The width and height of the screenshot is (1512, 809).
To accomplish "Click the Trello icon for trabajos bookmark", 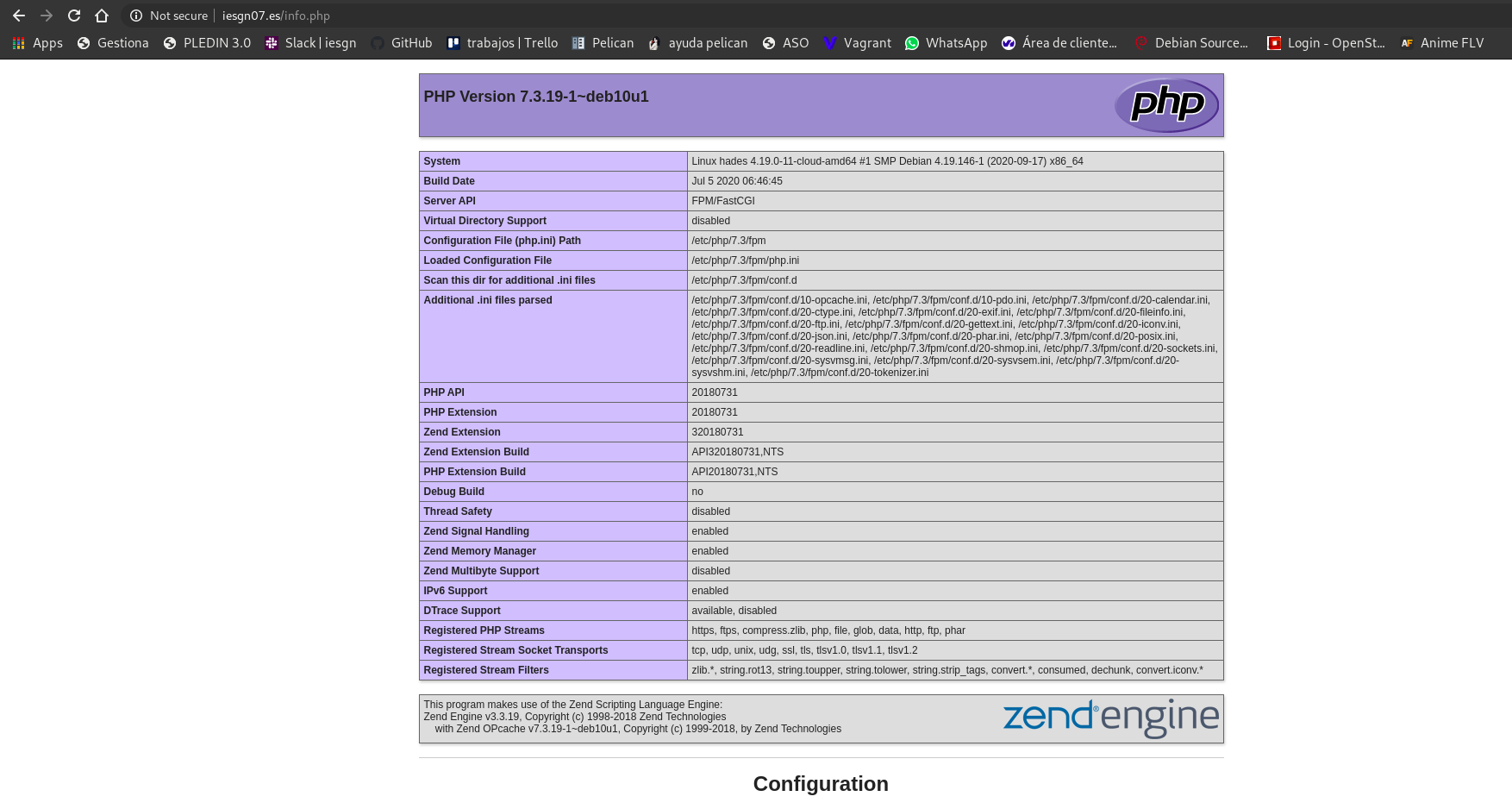I will 453,42.
